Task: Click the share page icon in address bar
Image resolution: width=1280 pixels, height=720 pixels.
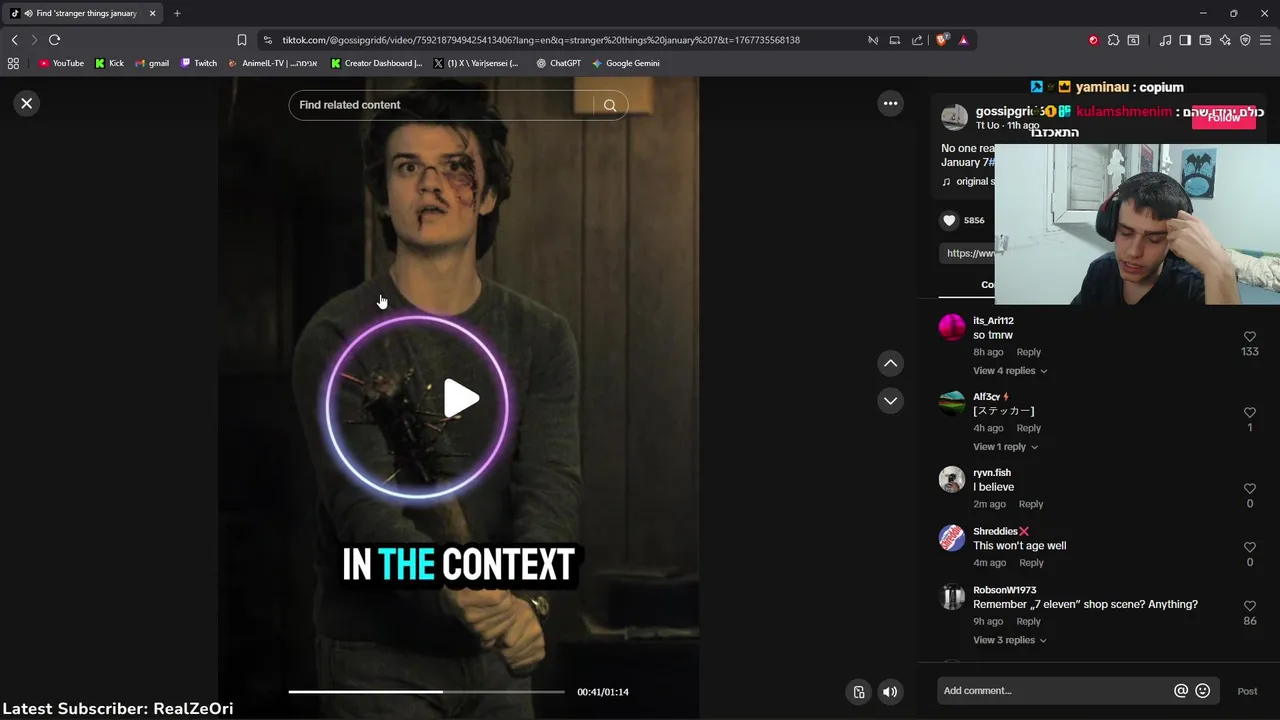Action: pos(917,40)
